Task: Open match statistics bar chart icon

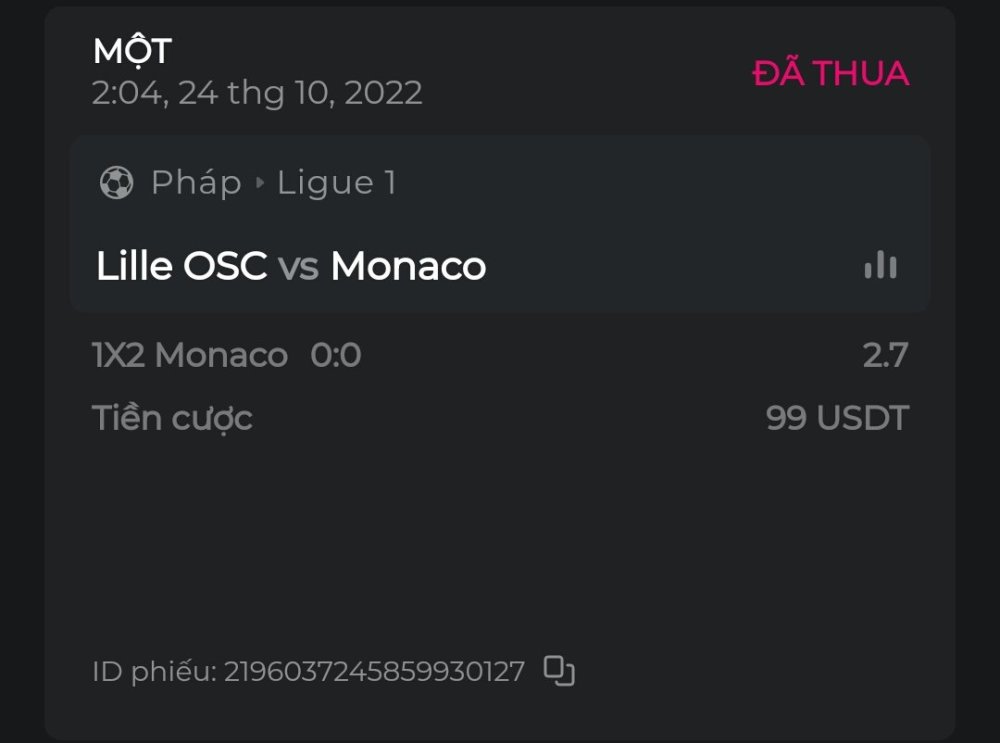Action: [x=880, y=265]
